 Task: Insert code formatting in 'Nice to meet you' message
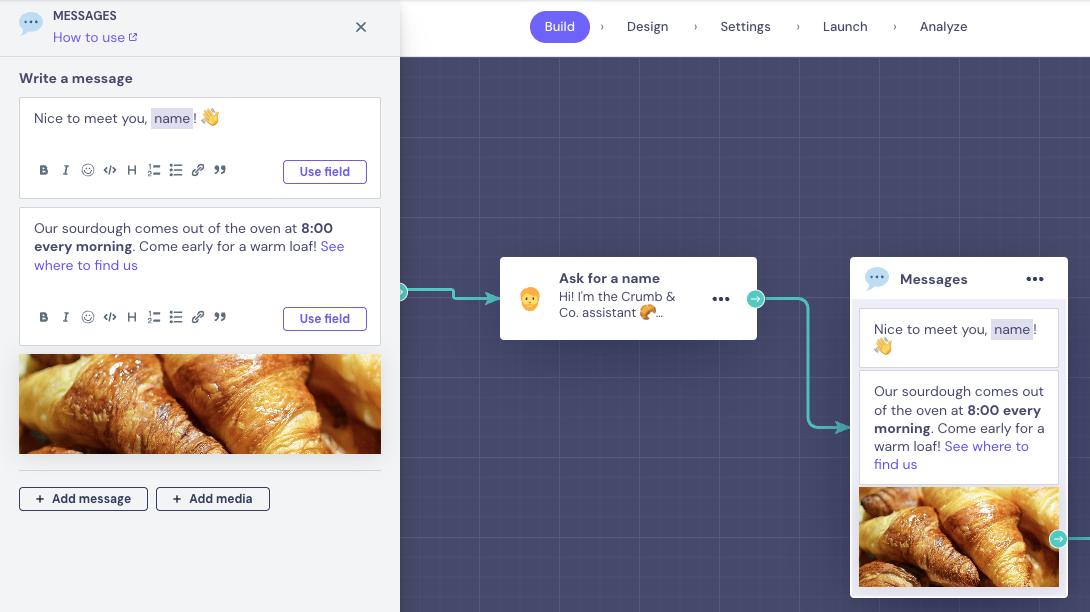[110, 170]
